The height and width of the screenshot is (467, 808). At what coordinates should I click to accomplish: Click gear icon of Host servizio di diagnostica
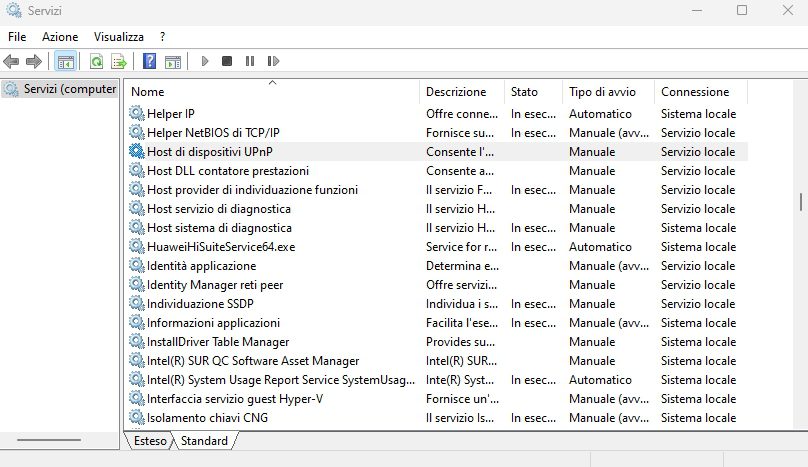point(137,209)
